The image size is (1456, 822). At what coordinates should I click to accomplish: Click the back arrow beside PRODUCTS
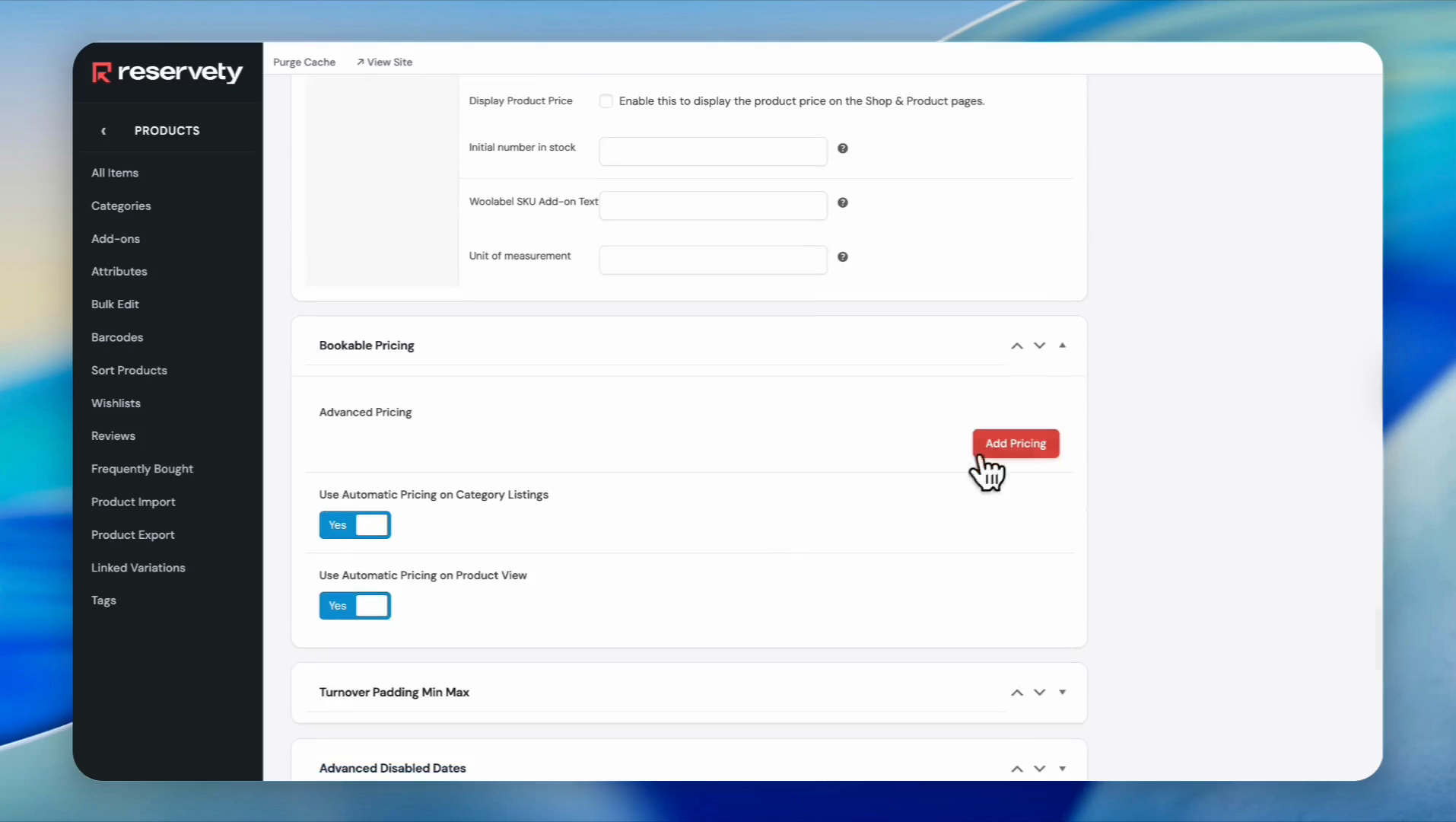click(103, 131)
